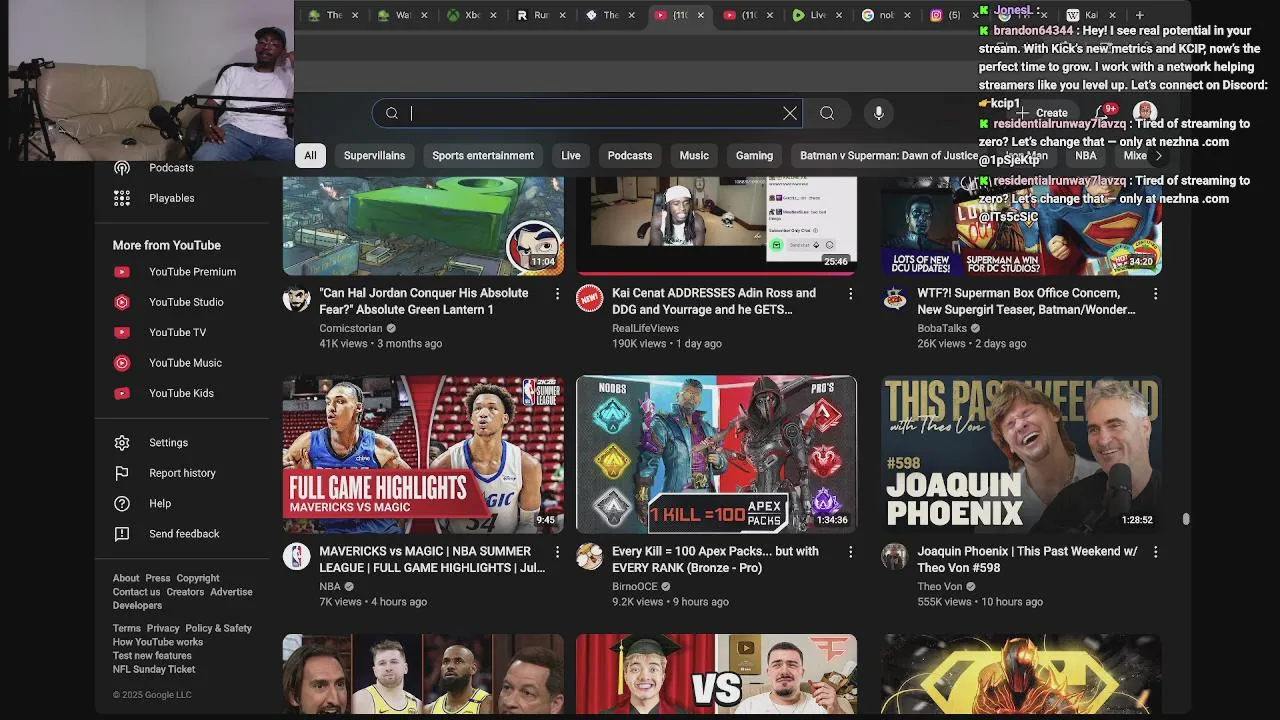Open NBA channel avatar

(x=296, y=556)
